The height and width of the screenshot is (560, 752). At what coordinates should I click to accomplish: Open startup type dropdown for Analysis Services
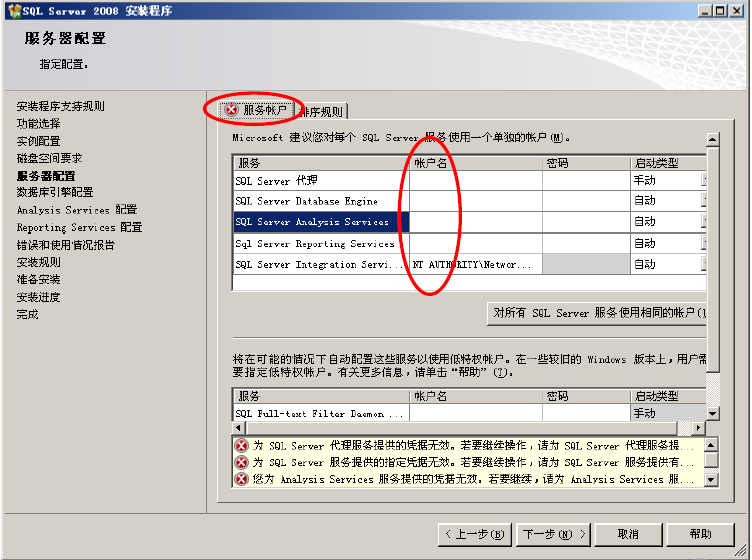(704, 222)
